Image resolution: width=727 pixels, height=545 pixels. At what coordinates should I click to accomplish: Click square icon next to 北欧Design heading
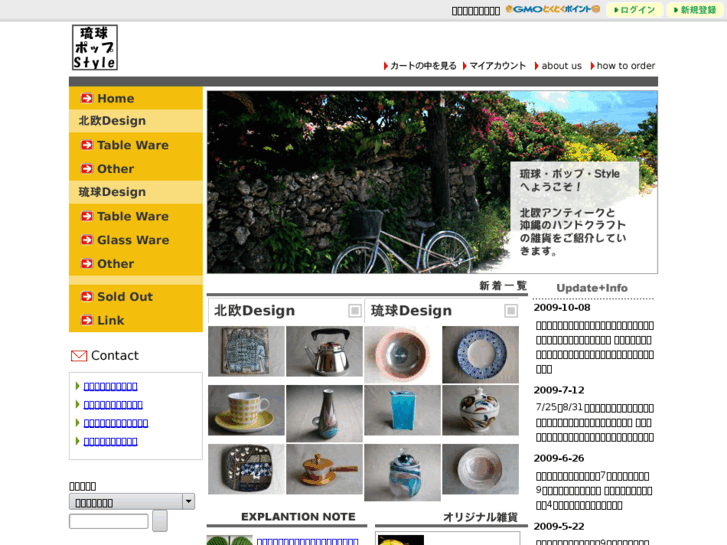point(355,310)
